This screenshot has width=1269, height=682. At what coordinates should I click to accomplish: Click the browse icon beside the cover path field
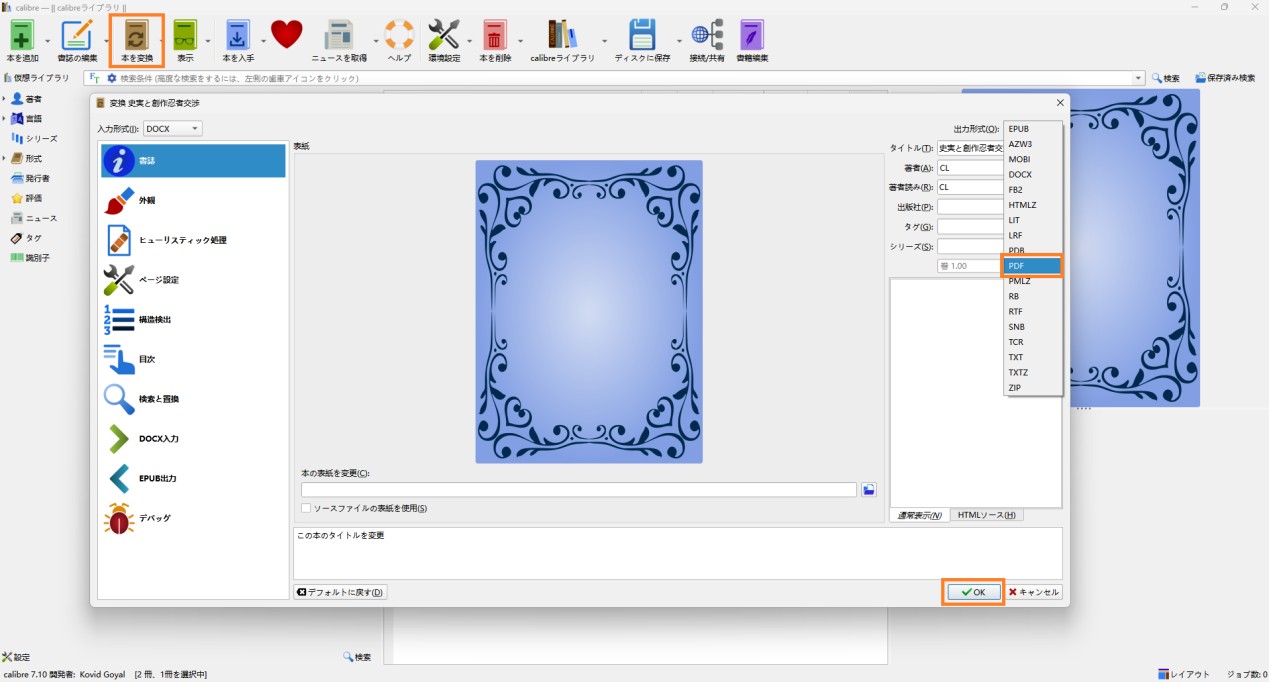click(x=869, y=490)
